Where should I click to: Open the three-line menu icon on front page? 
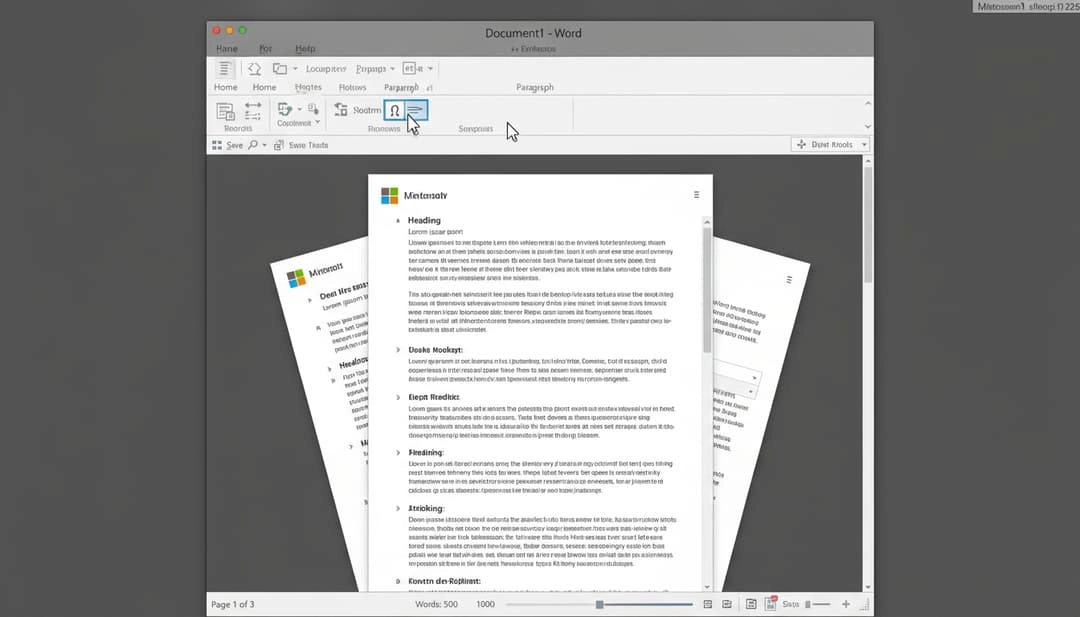tap(696, 195)
